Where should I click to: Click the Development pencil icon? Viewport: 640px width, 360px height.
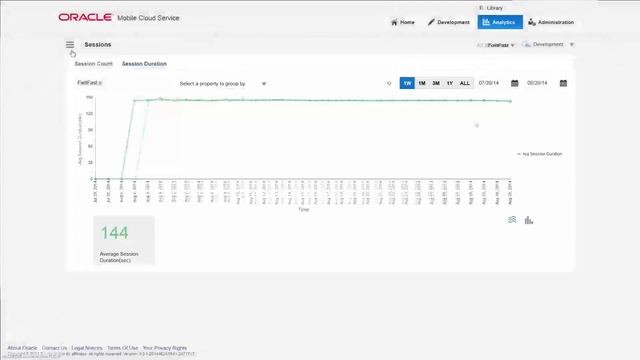pos(431,22)
